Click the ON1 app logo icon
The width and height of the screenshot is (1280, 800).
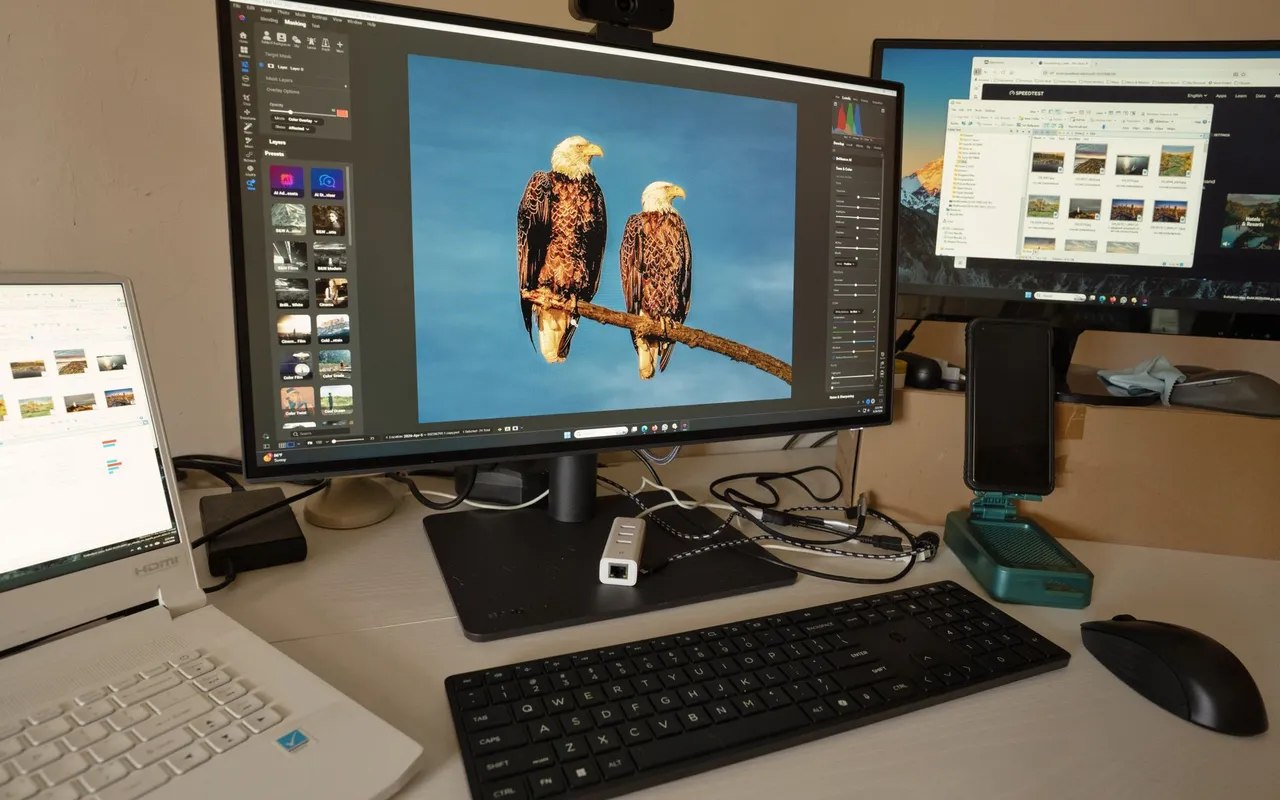242,17
